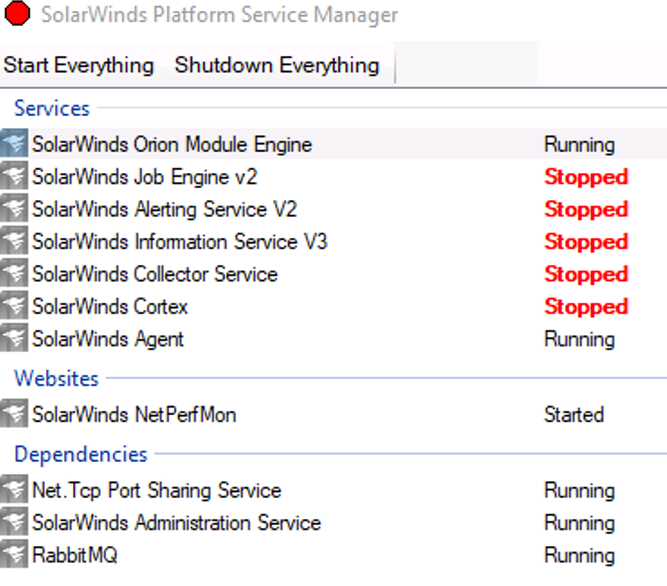
Task: Select the Net.Tcp Port Sharing Service row
Action: [x=156, y=490]
